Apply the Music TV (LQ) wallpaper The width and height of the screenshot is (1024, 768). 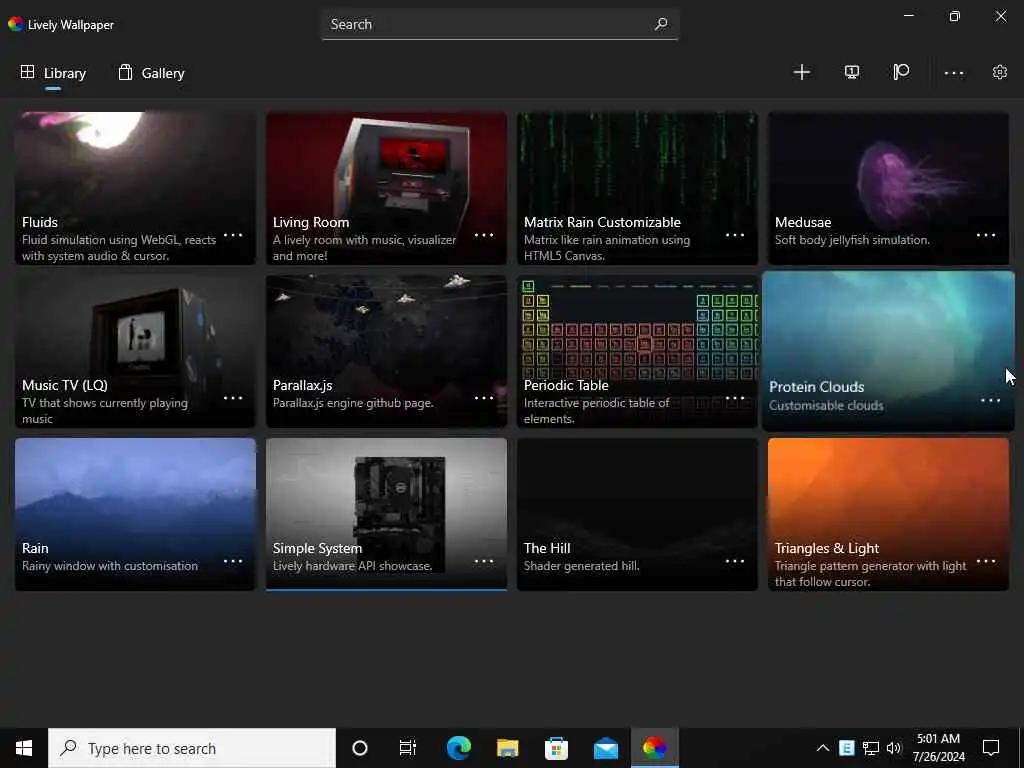tap(135, 351)
